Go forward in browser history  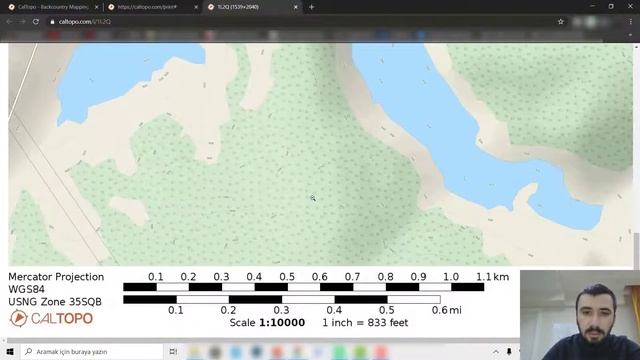[x=22, y=22]
